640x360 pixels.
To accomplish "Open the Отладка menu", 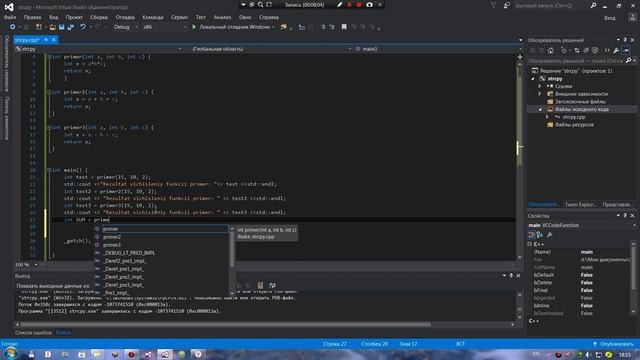I will pos(125,17).
